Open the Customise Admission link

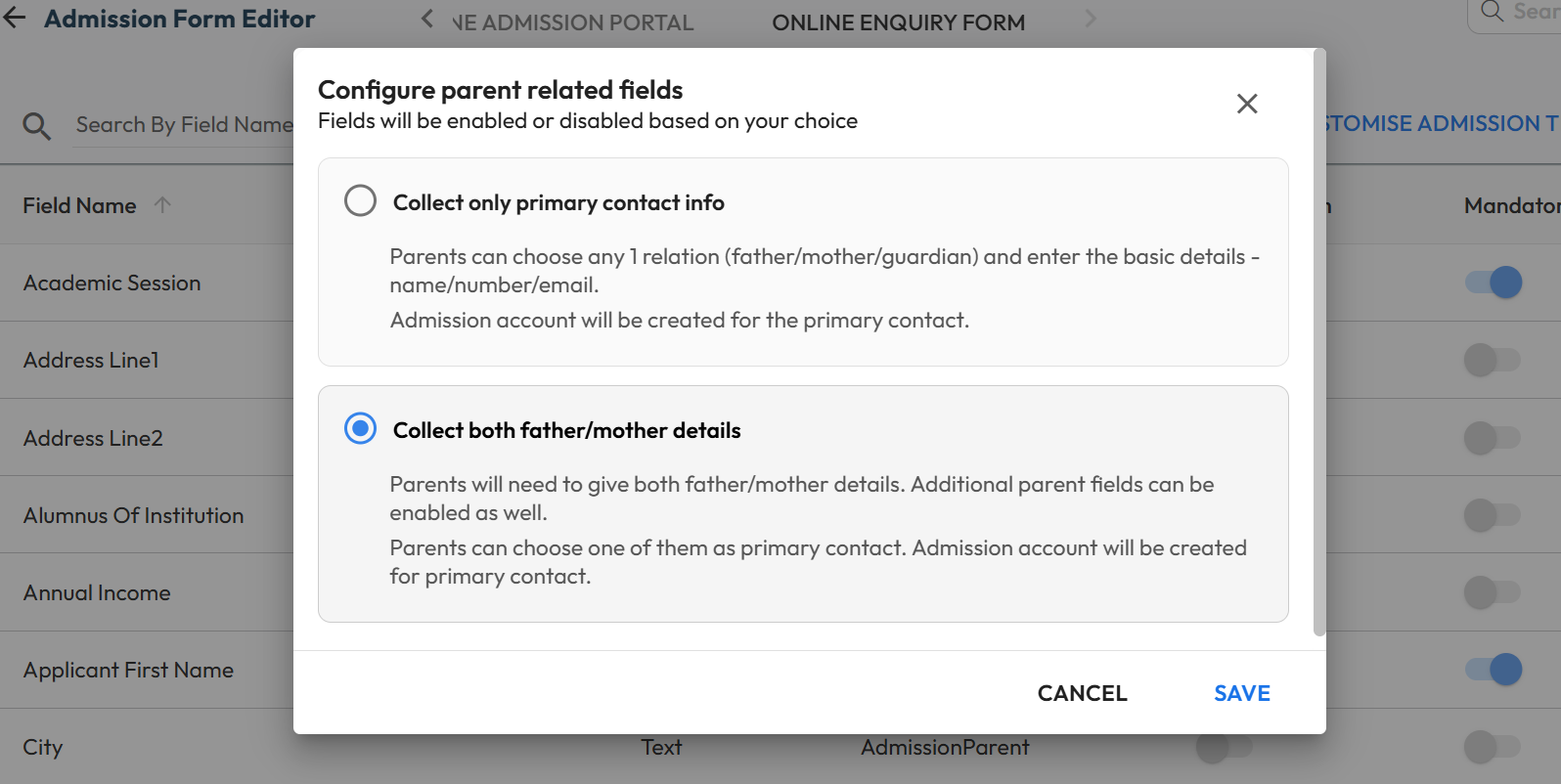coord(1440,123)
